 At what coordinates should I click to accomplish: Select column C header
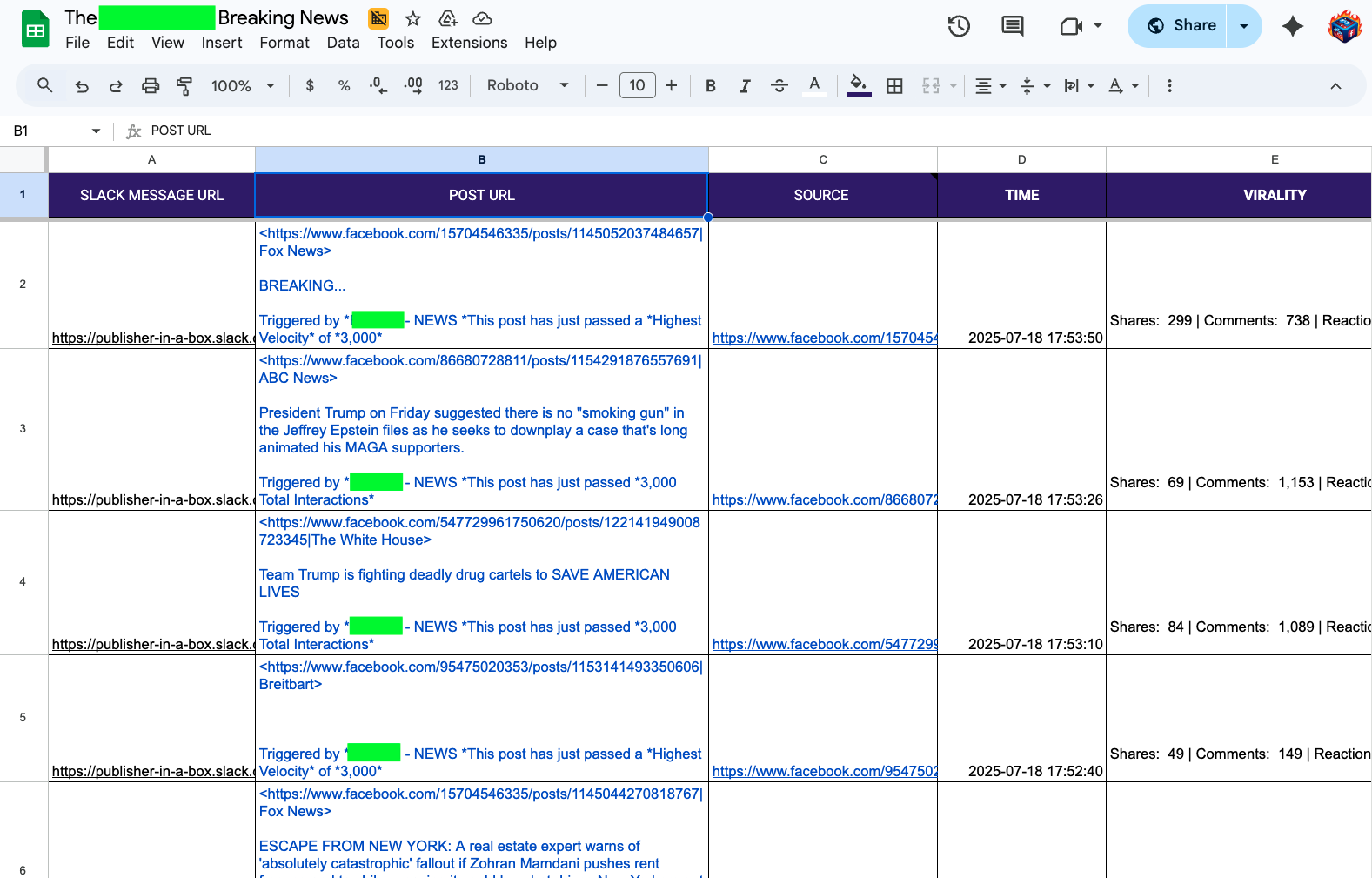point(823,160)
